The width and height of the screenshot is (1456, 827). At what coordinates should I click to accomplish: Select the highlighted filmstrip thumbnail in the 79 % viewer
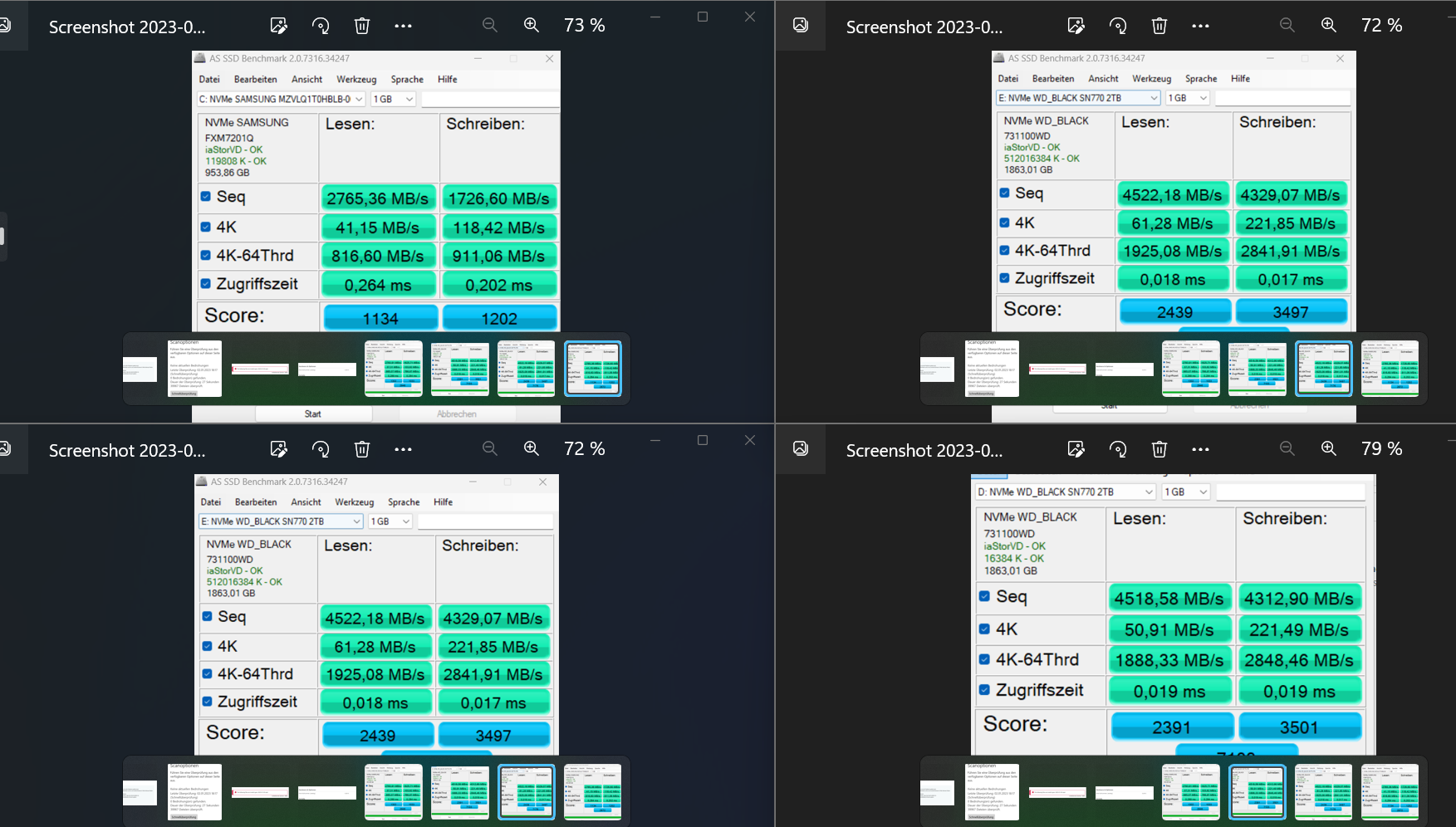click(x=1257, y=792)
